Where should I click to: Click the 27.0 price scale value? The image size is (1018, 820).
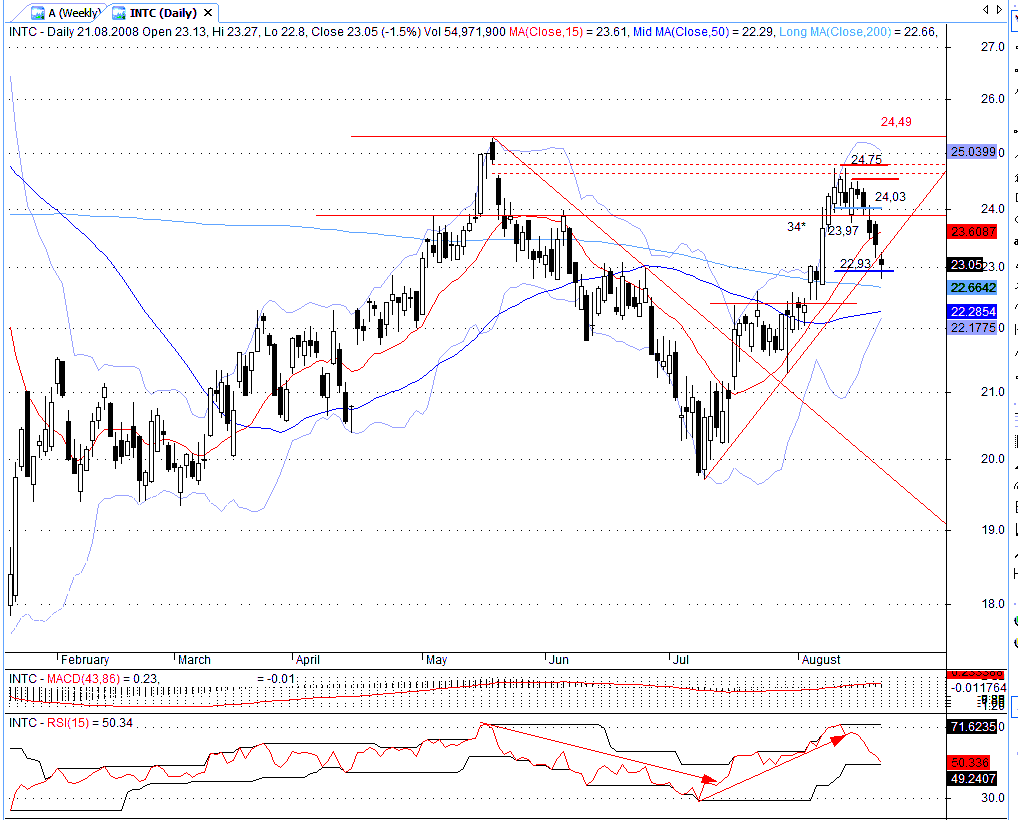coord(993,47)
